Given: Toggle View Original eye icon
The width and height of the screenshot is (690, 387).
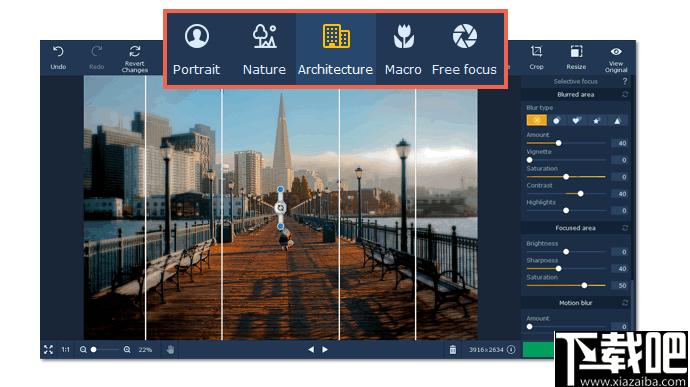Looking at the screenshot, I should tap(616, 52).
